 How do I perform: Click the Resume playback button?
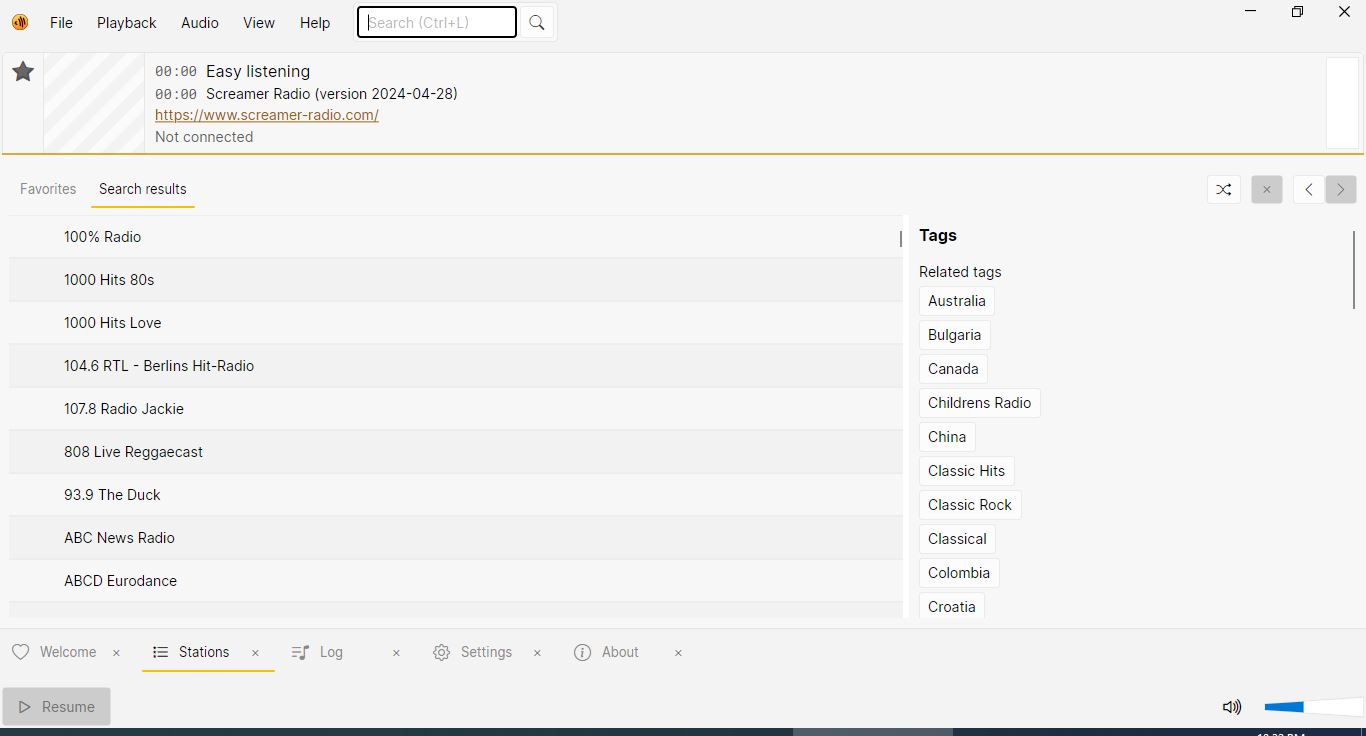click(57, 706)
